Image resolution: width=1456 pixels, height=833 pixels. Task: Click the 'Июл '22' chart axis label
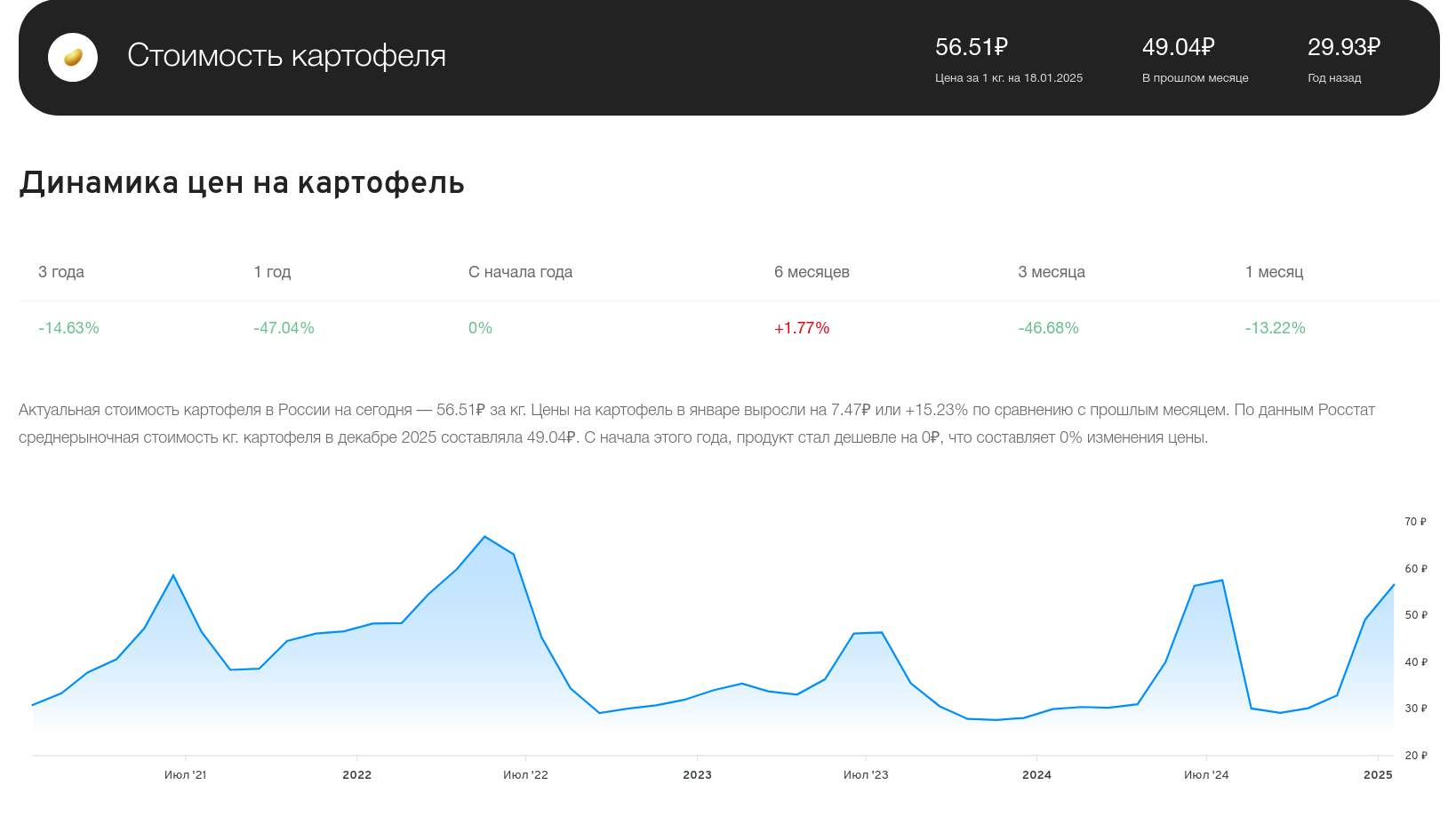(525, 775)
